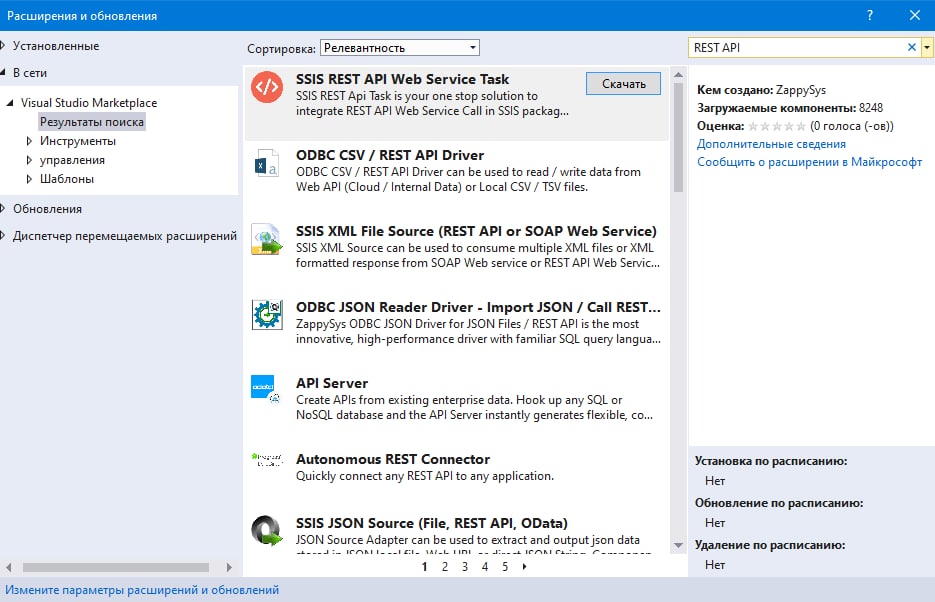Click the rating stars for the extension

(x=777, y=126)
